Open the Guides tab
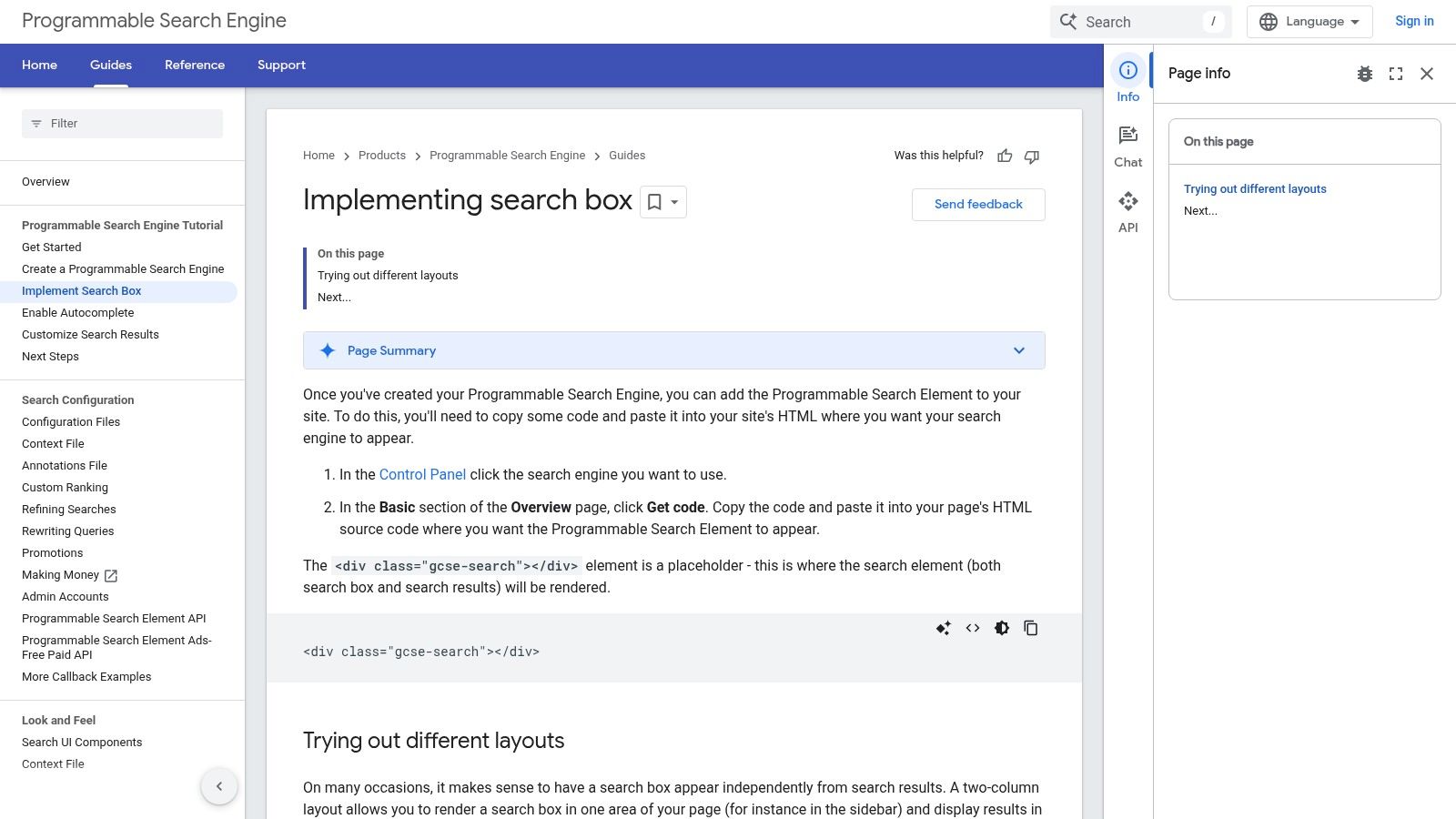This screenshot has width=1456, height=819. pyautogui.click(x=111, y=66)
